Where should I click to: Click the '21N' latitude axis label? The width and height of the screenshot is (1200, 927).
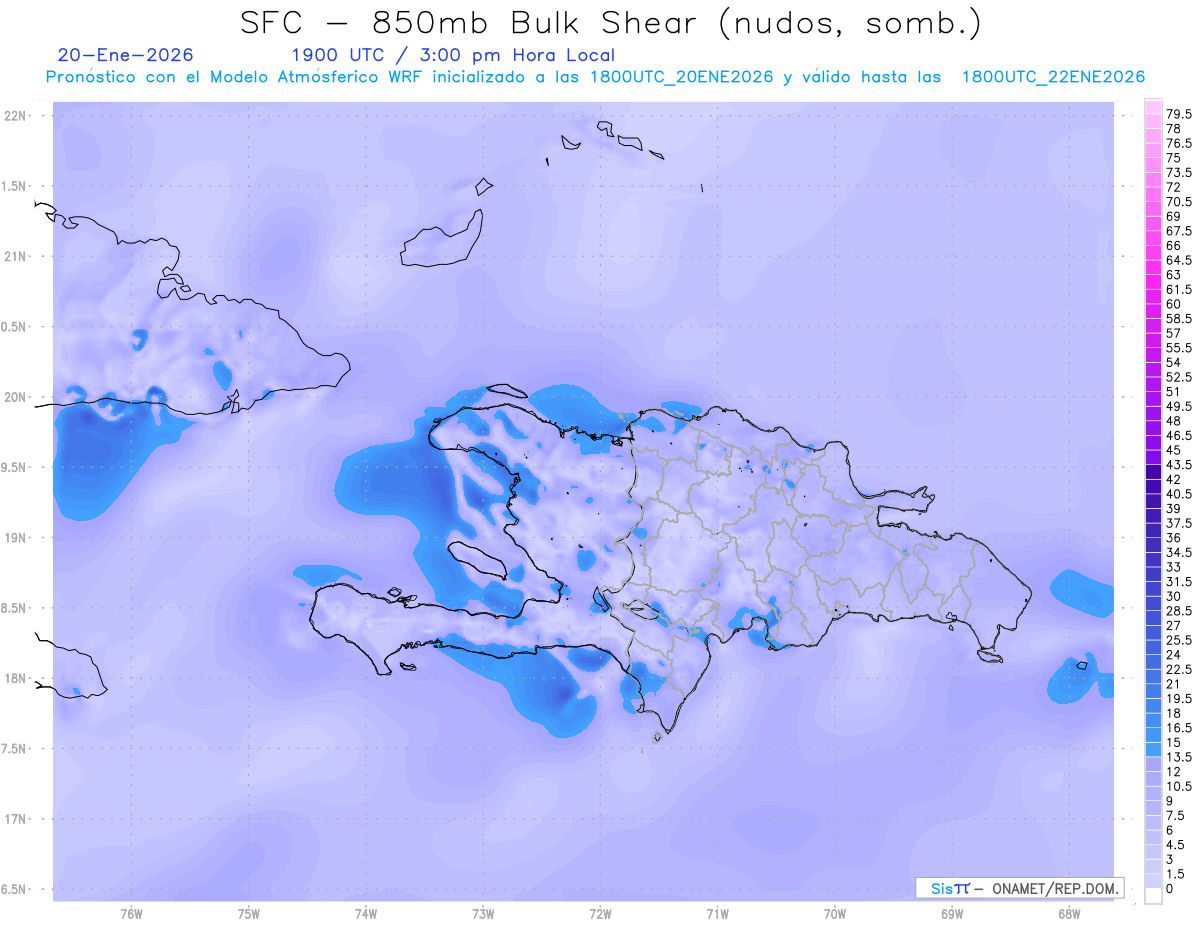point(15,257)
